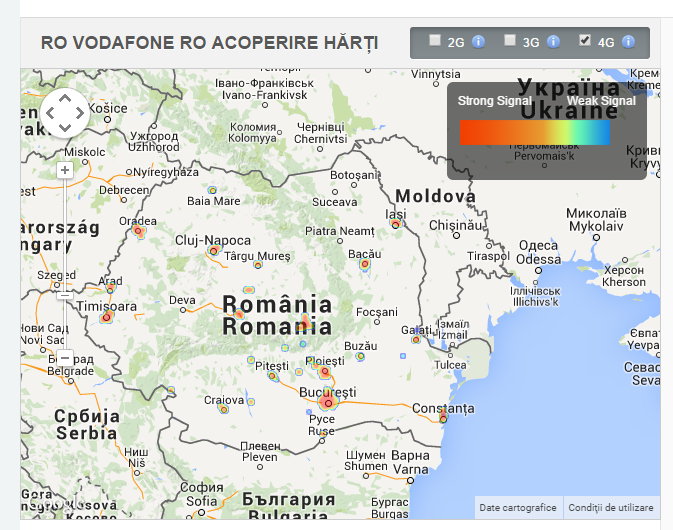Zoom in using the plus button
This screenshot has width=673, height=530.
click(65, 170)
